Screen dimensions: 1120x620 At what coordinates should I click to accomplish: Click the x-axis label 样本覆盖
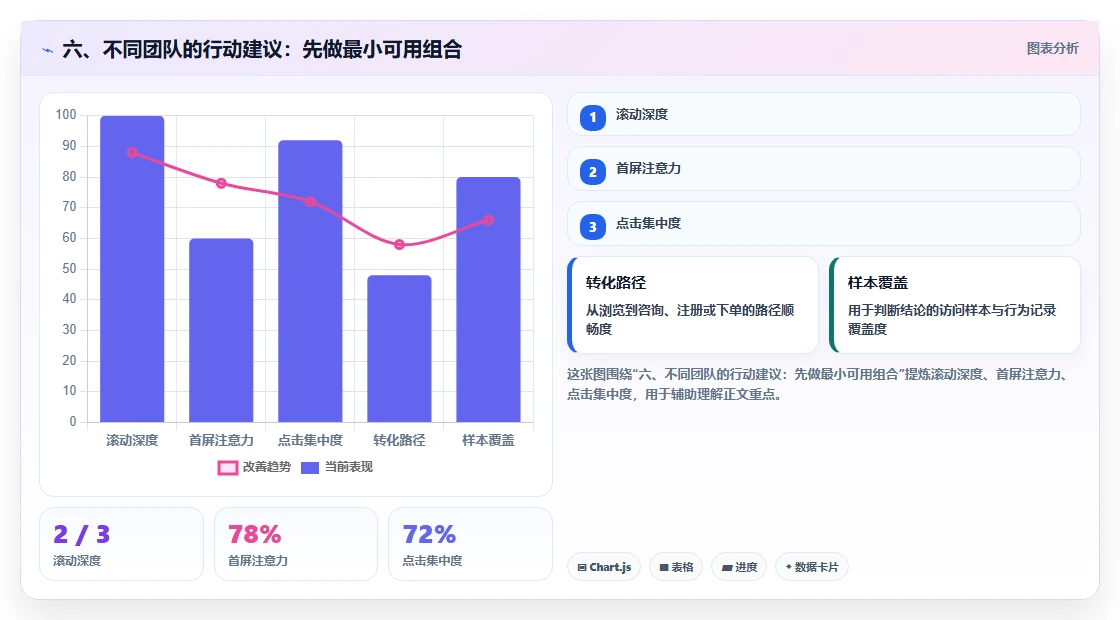tap(489, 441)
